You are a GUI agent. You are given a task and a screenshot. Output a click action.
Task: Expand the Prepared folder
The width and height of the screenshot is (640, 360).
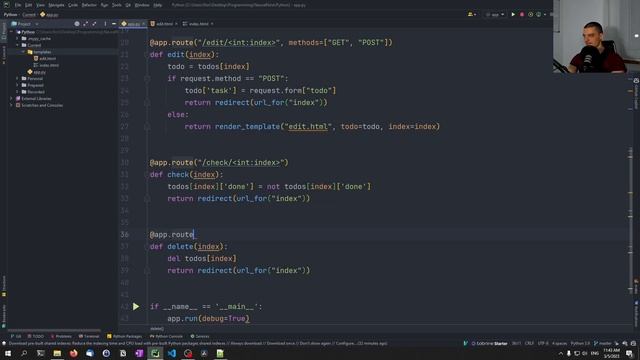[x=18, y=85]
